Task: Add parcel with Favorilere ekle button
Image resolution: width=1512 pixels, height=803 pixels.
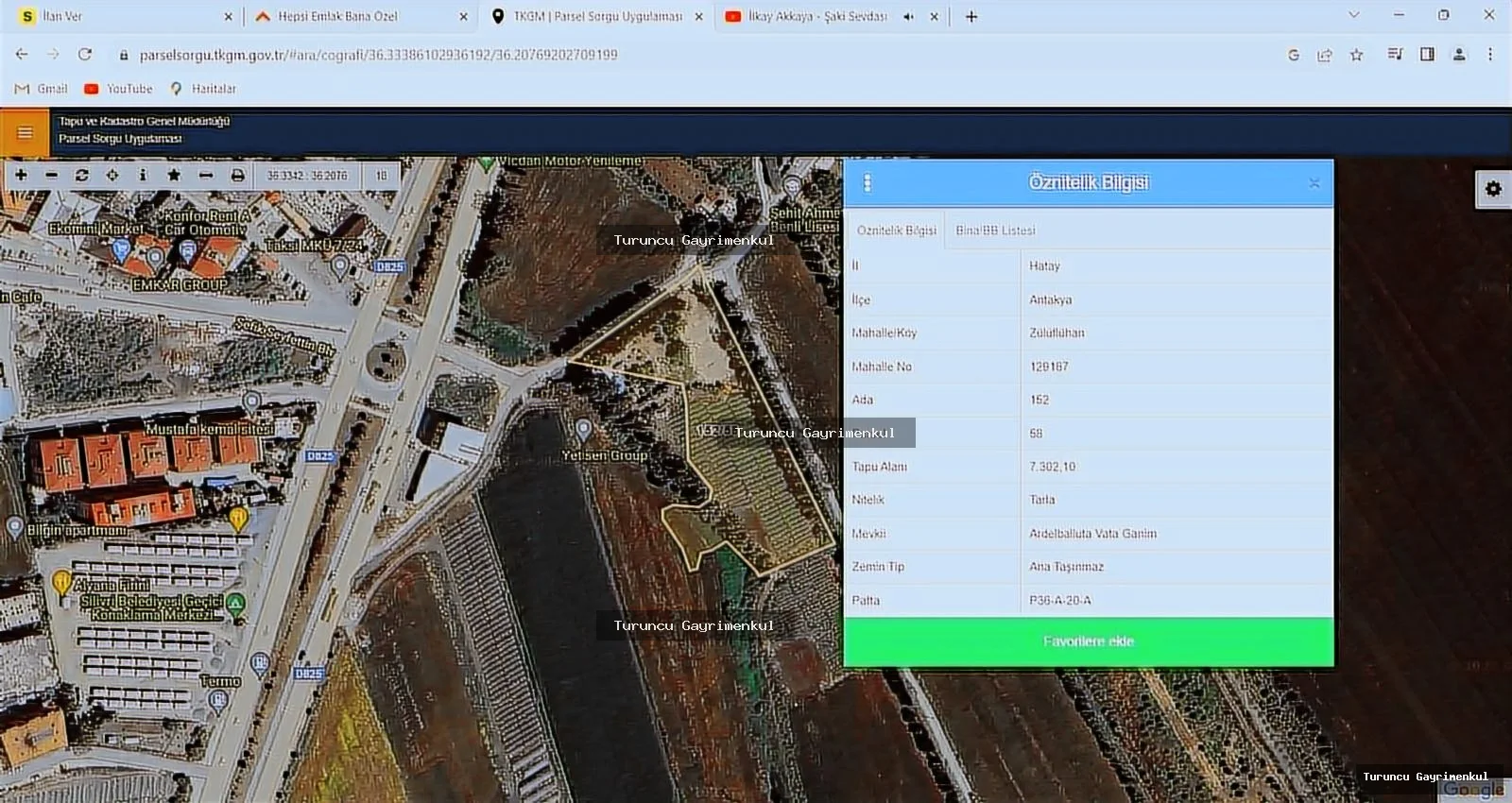Action: click(1089, 641)
